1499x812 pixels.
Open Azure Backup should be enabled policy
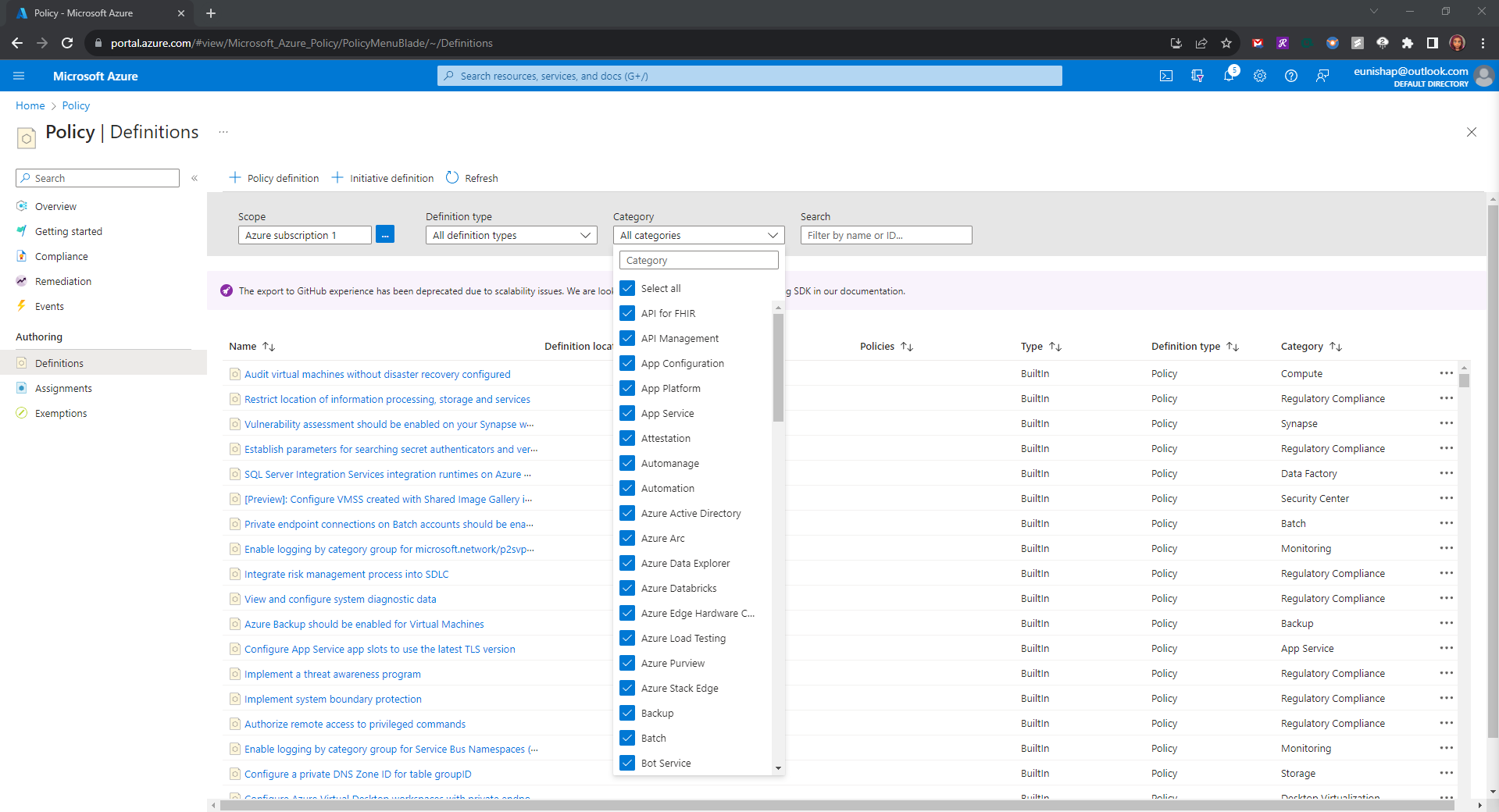pyautogui.click(x=364, y=624)
